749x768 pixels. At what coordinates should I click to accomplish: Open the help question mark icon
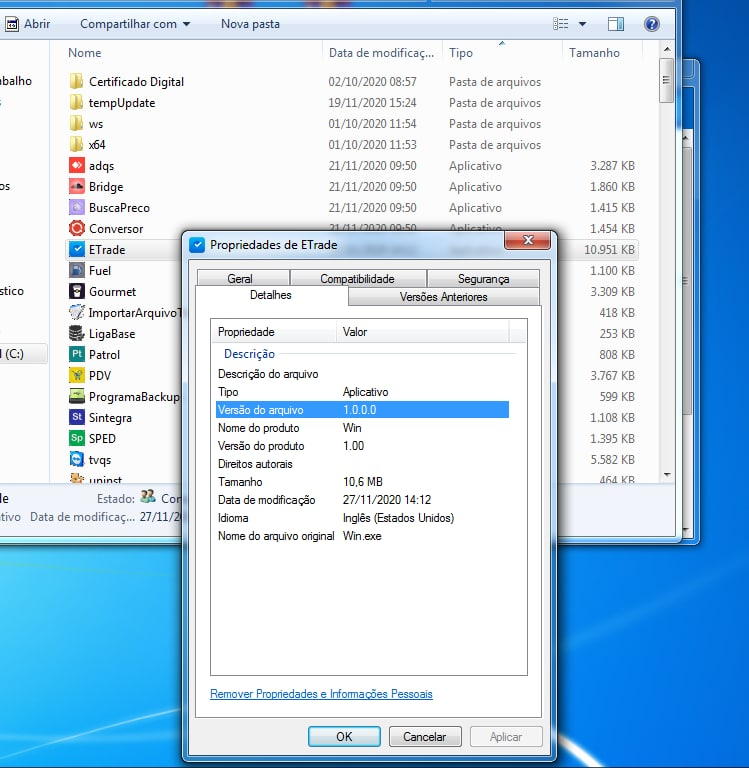pos(651,24)
